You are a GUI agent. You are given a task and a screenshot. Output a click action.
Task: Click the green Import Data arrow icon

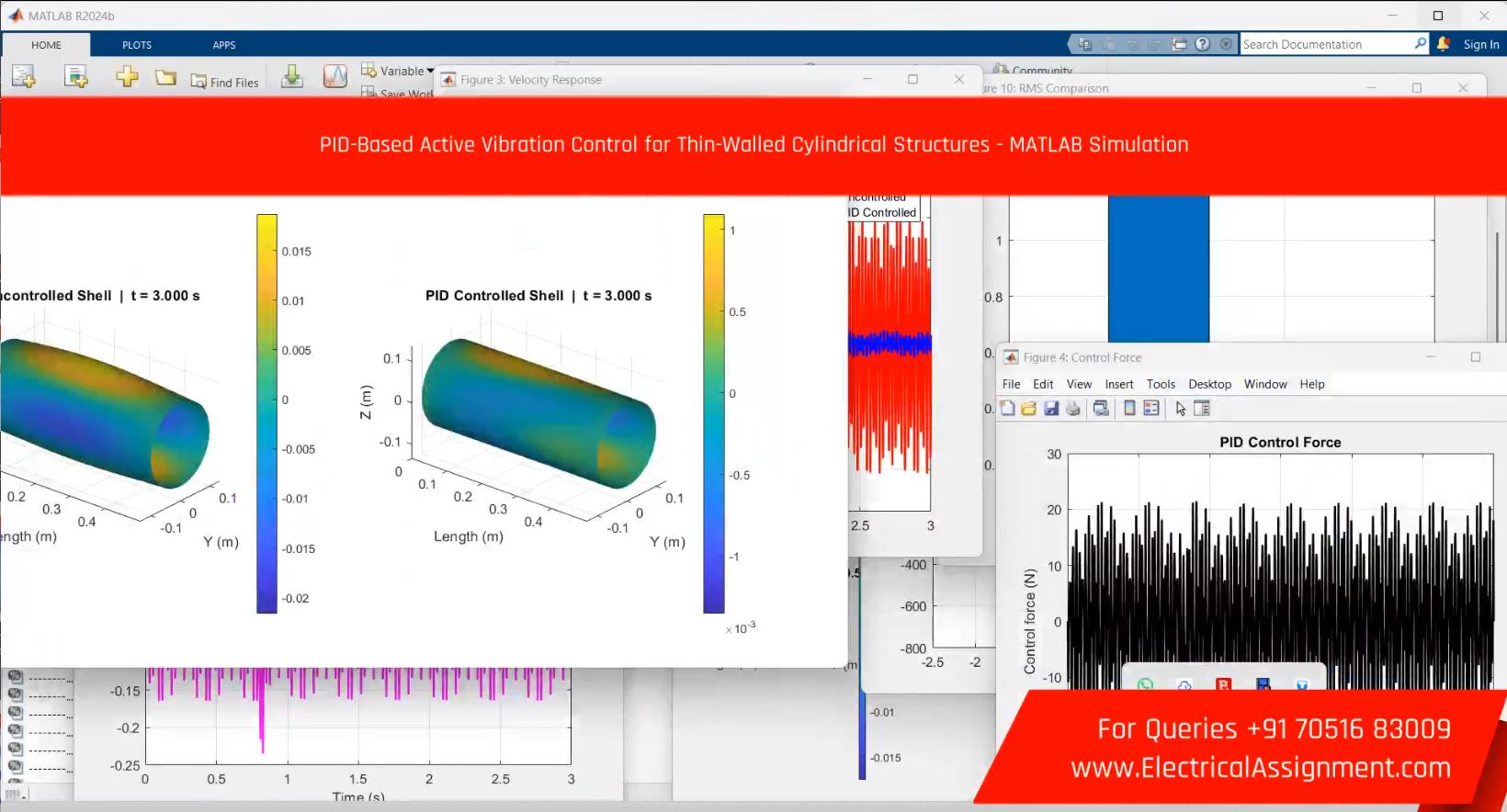click(x=291, y=77)
